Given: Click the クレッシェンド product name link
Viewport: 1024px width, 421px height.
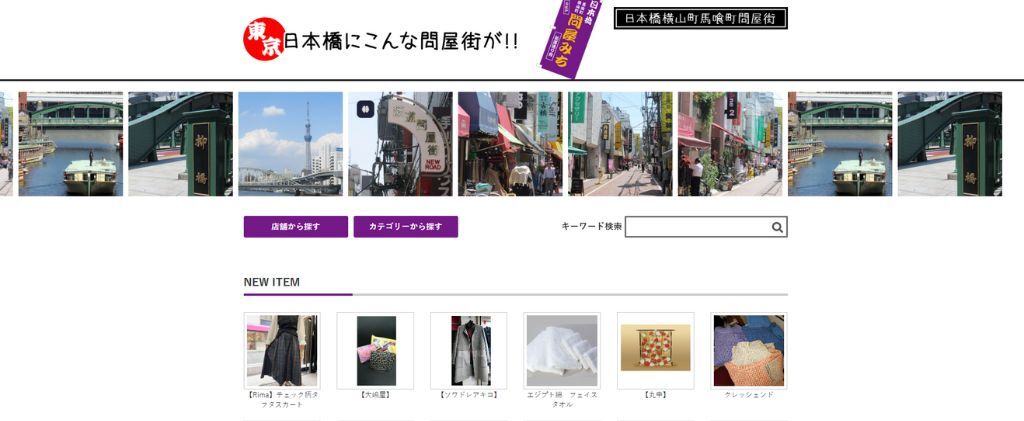Looking at the screenshot, I should click(x=748, y=395).
